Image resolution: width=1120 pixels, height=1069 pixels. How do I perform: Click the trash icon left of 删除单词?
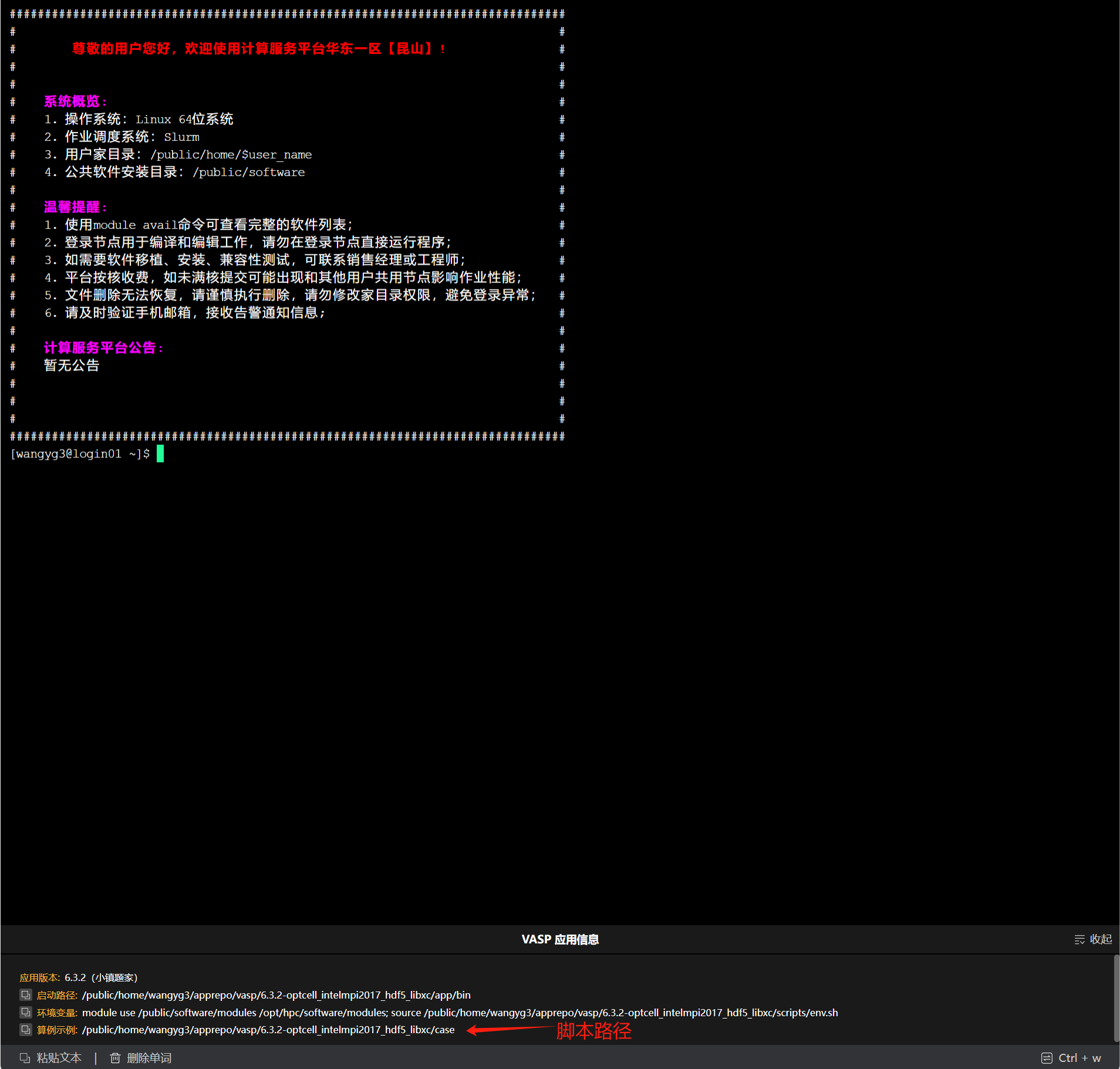(x=115, y=1058)
